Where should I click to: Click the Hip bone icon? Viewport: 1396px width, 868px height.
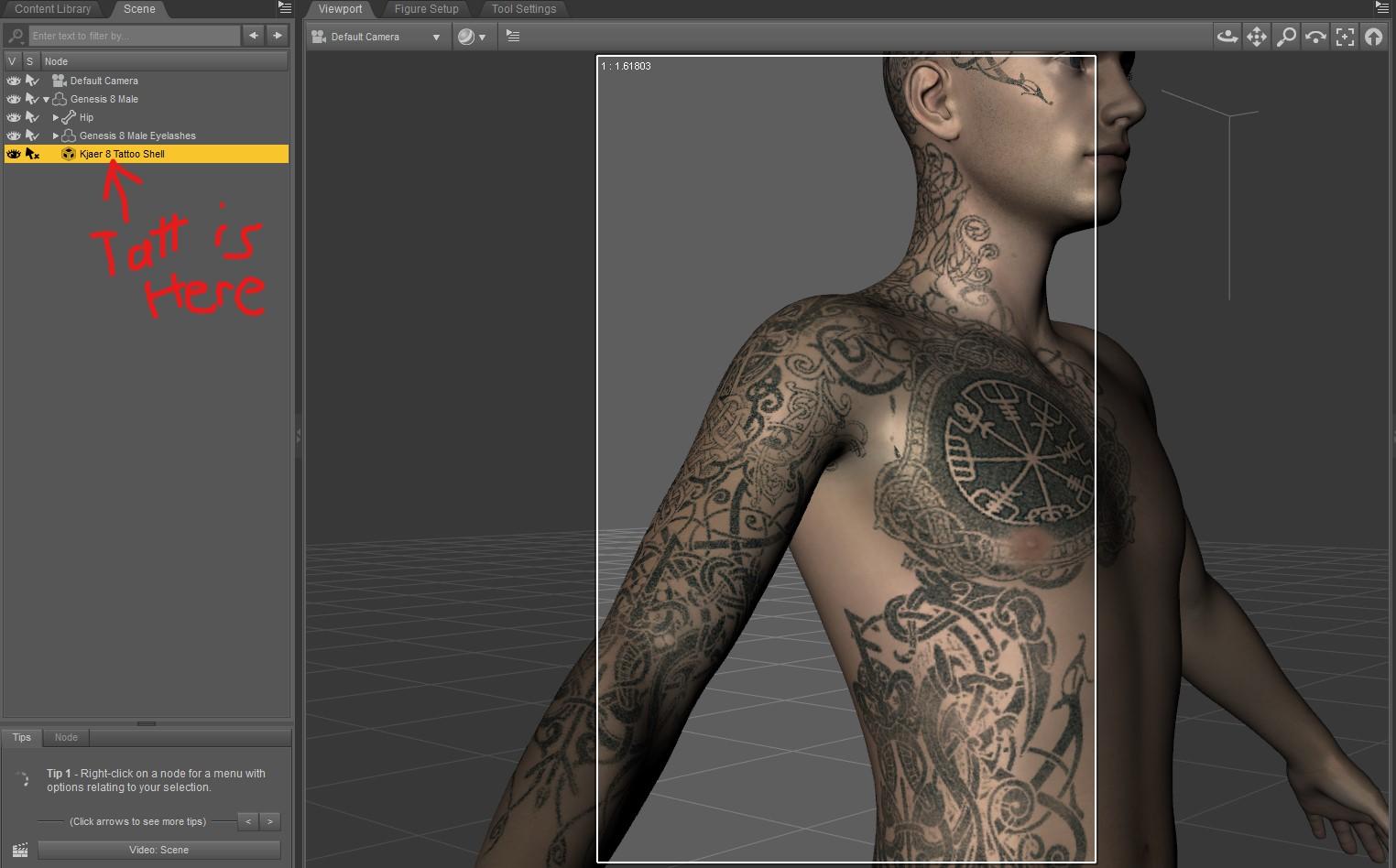(x=69, y=117)
